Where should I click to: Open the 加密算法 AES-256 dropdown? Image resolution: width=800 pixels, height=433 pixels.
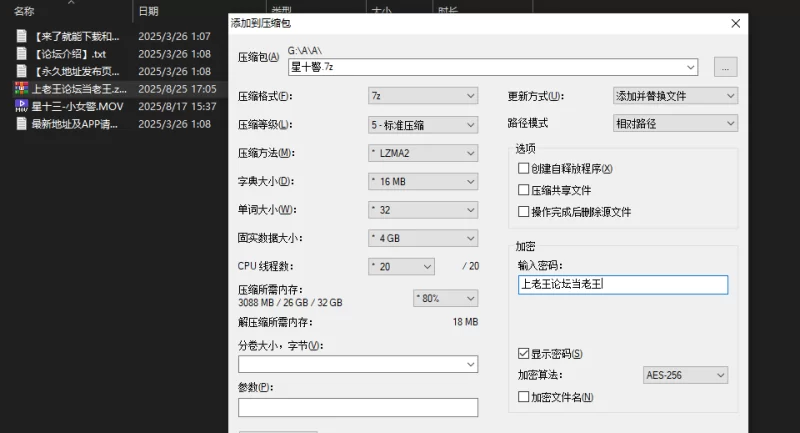click(685, 375)
